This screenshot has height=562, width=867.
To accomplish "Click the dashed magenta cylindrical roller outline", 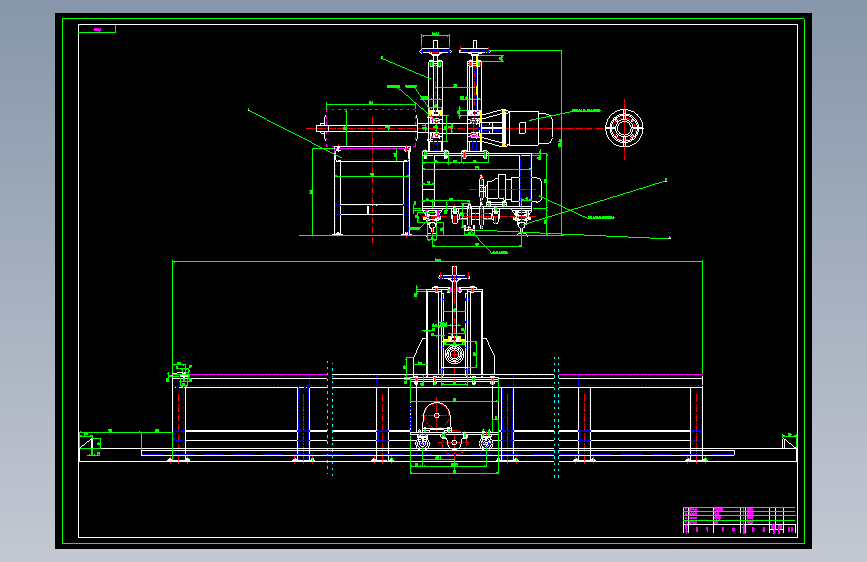I will pos(372,128).
